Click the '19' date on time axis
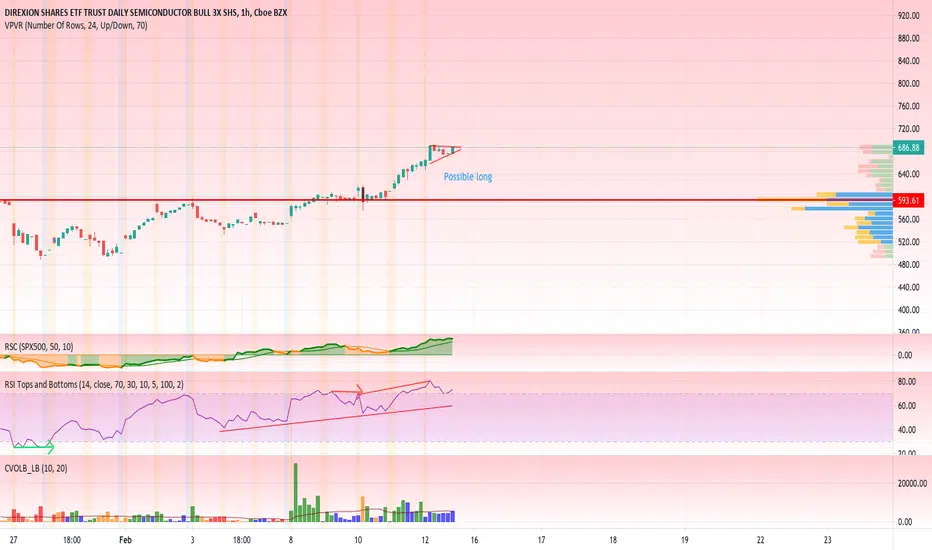Viewport: 932px width, 550px height. pyautogui.click(x=685, y=540)
